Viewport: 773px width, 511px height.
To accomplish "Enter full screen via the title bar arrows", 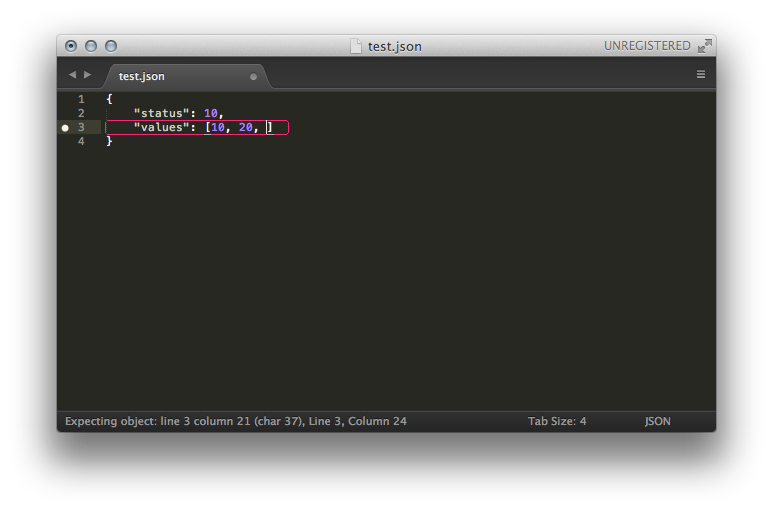I will pos(704,46).
